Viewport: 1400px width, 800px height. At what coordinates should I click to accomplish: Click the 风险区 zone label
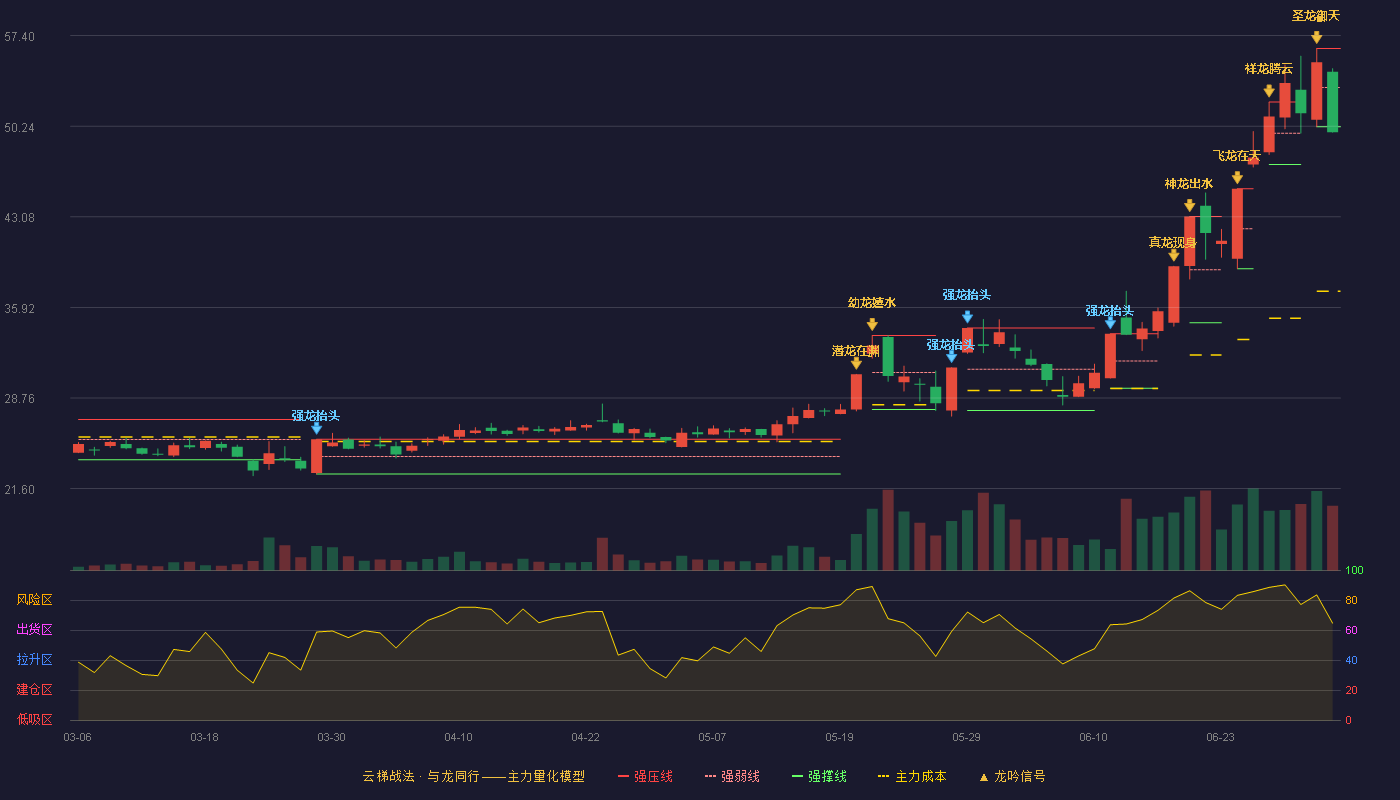34,600
